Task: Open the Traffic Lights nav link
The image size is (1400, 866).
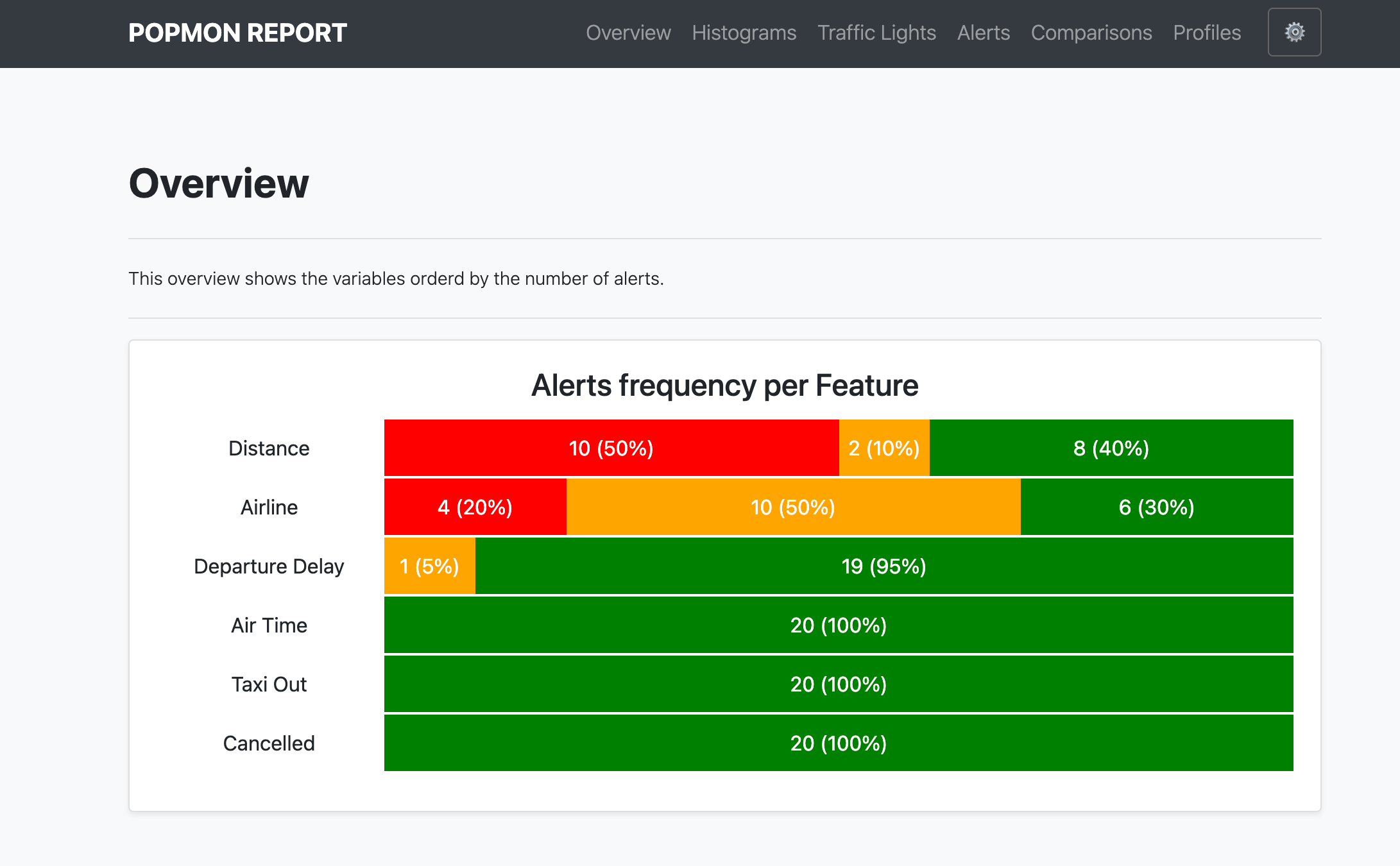Action: pyautogui.click(x=876, y=33)
